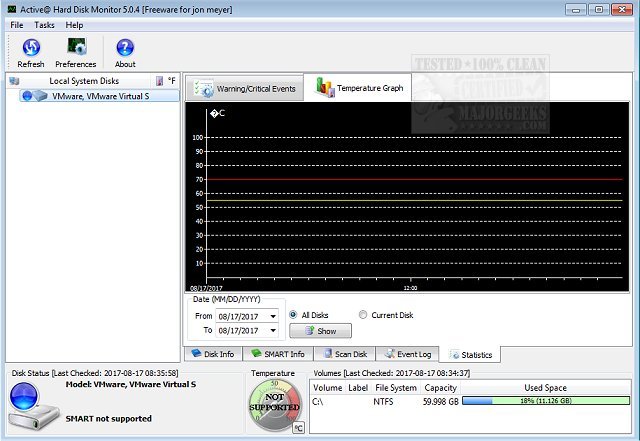Switch to the Scan Disk tab
Image resolution: width=640 pixels, height=441 pixels.
[x=345, y=354]
